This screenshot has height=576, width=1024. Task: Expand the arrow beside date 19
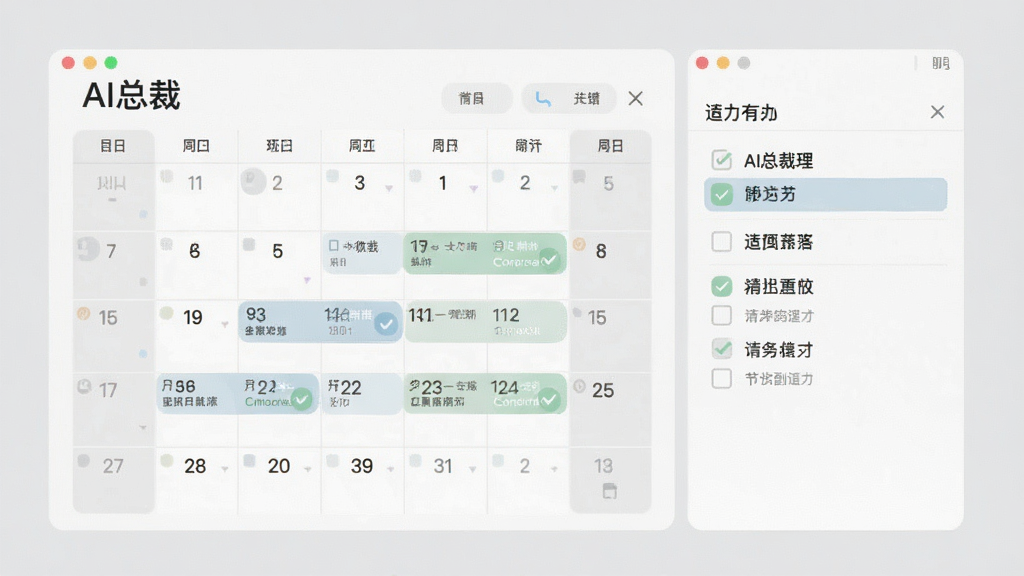[225, 325]
